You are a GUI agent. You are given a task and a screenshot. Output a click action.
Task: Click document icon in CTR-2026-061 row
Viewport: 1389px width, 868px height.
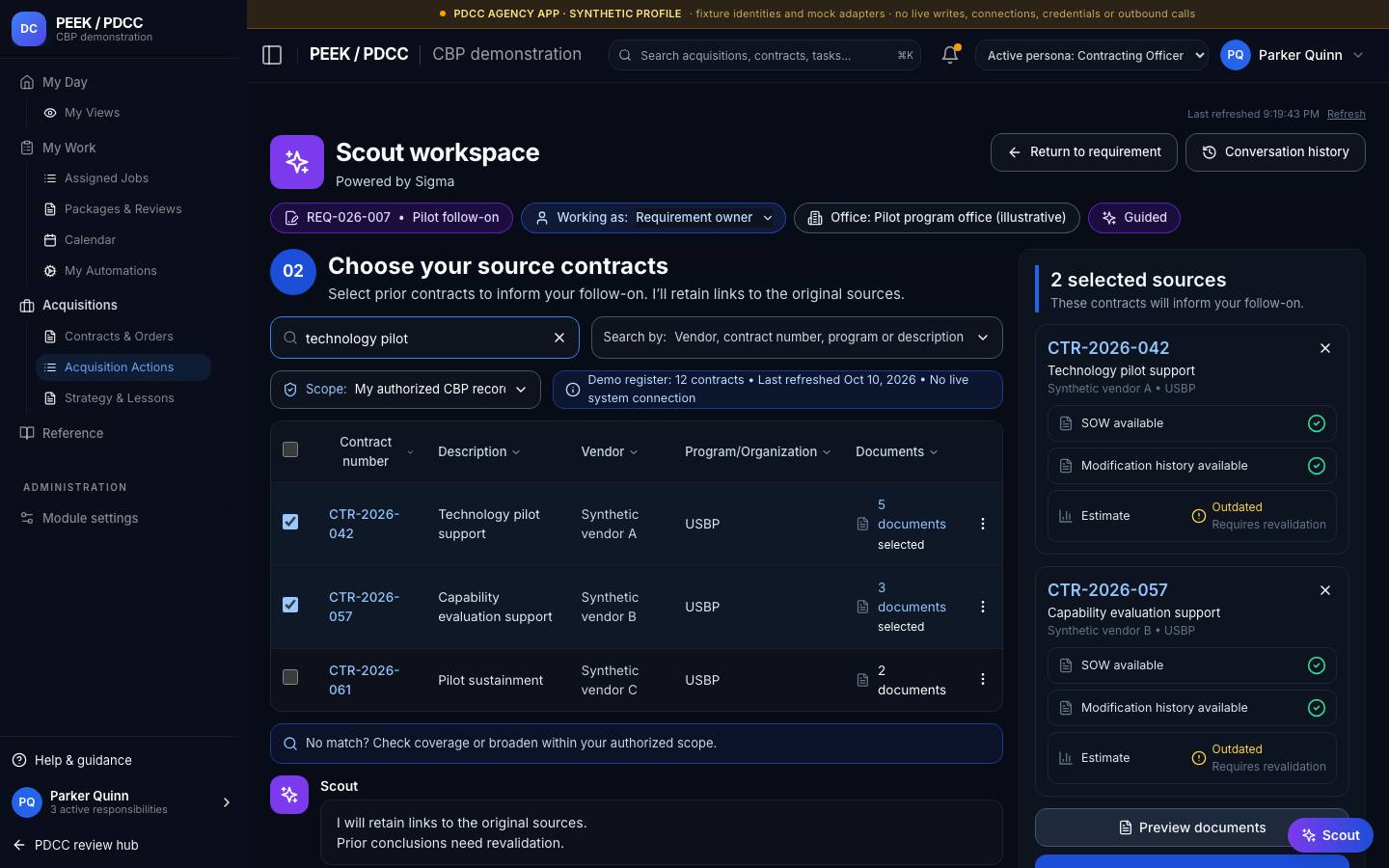pyautogui.click(x=862, y=680)
